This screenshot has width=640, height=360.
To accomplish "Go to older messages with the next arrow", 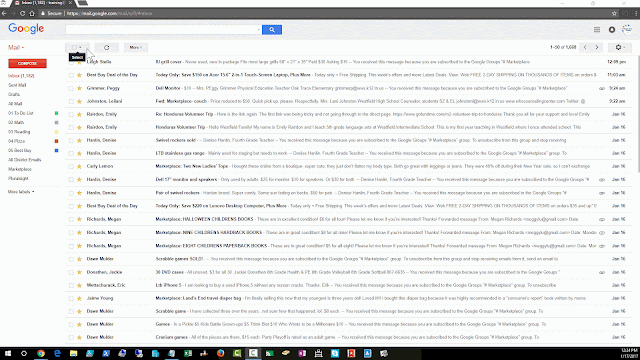I will (x=597, y=47).
